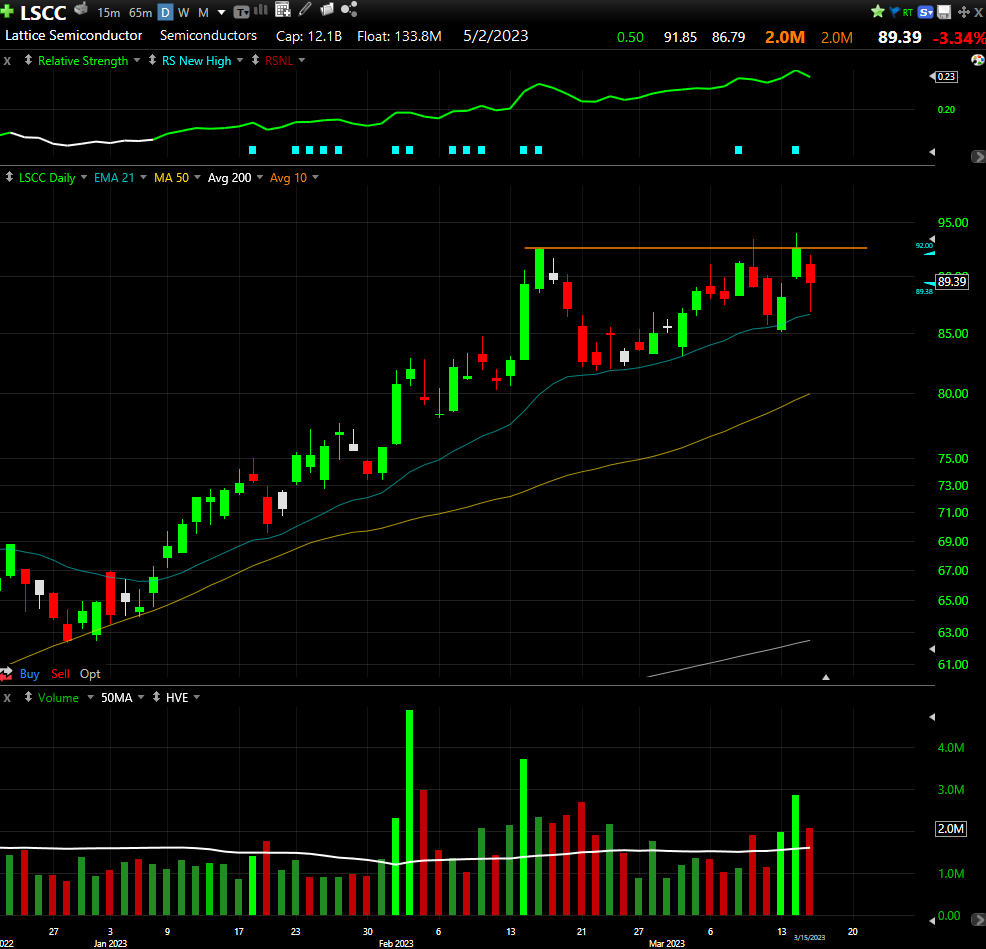Viewport: 986px width, 949px height.
Task: Click the volume pane bottom scale arrow at 0.00
Action: click(932, 920)
